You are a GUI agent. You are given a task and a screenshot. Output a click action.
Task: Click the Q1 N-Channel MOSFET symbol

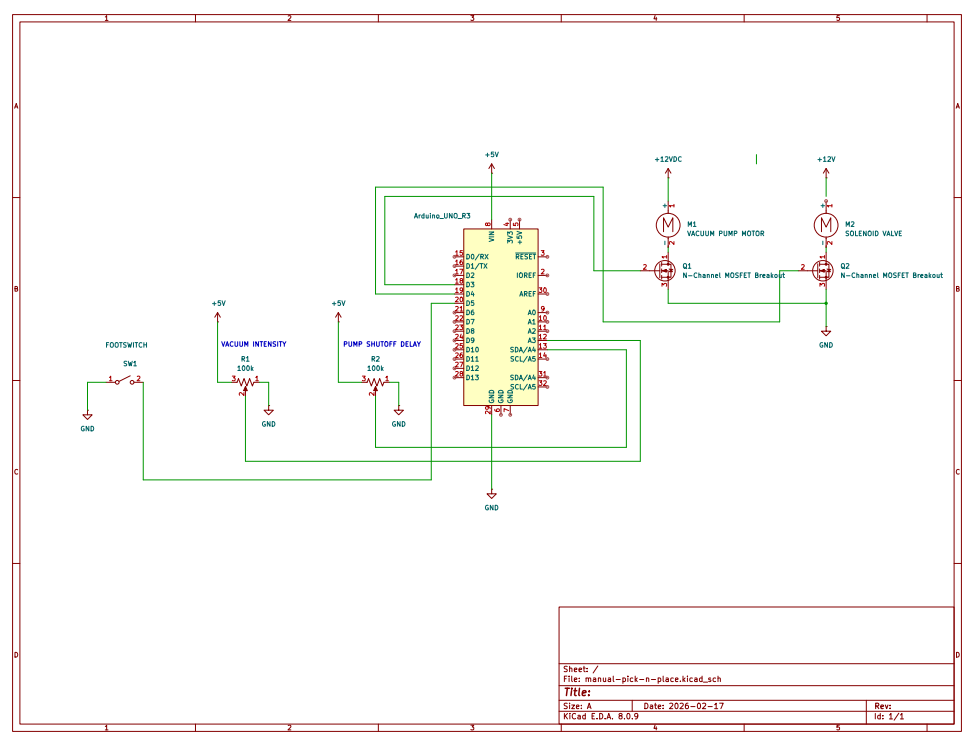(x=666, y=270)
